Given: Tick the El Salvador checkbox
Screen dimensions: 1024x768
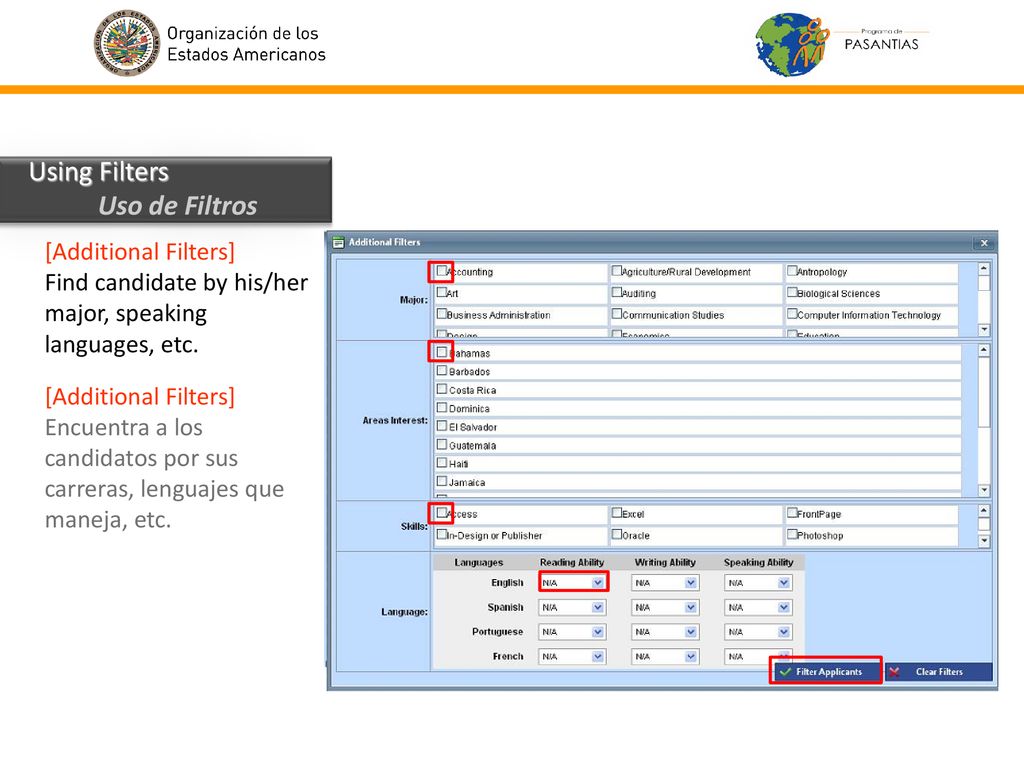Looking at the screenshot, I should 442,426.
